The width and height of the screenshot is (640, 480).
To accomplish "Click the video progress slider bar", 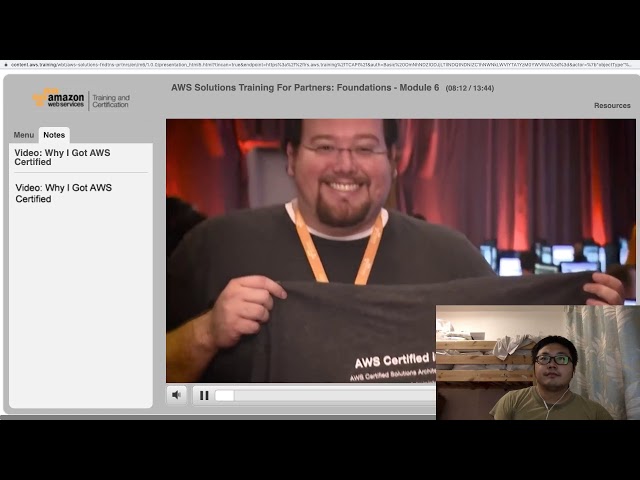I will (x=325, y=395).
